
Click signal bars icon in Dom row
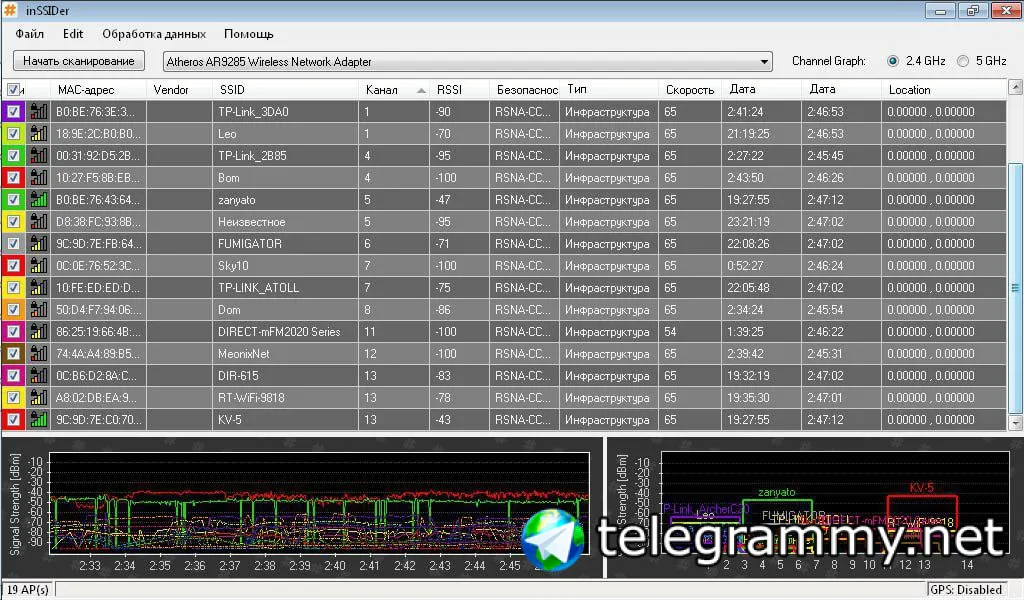pos(39,310)
